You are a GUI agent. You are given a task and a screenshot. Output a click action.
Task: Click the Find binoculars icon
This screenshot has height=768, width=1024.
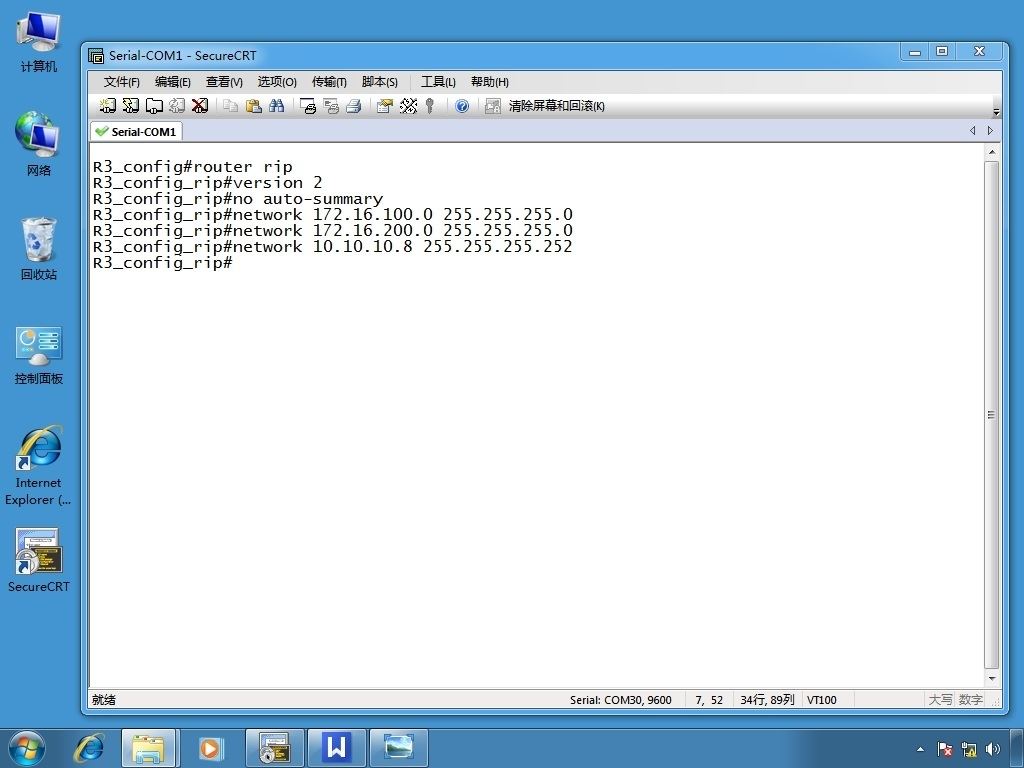276,106
